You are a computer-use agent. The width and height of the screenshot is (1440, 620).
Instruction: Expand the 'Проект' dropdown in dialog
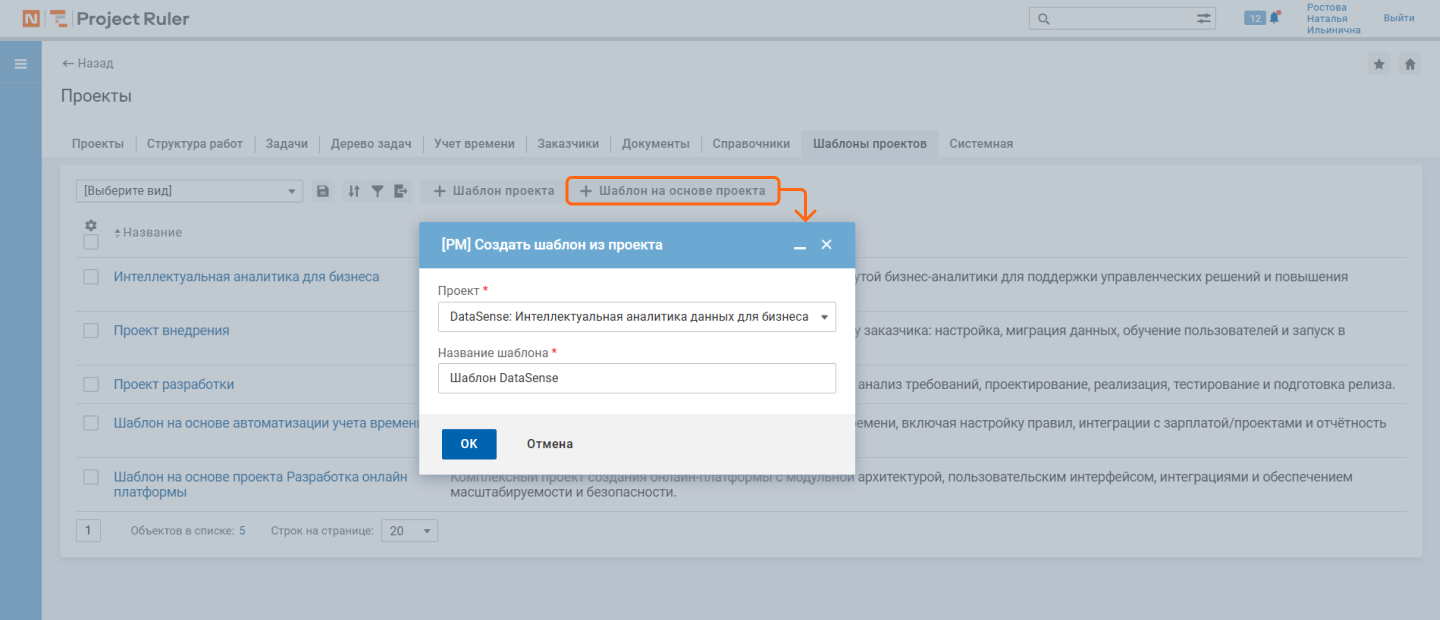(824, 317)
